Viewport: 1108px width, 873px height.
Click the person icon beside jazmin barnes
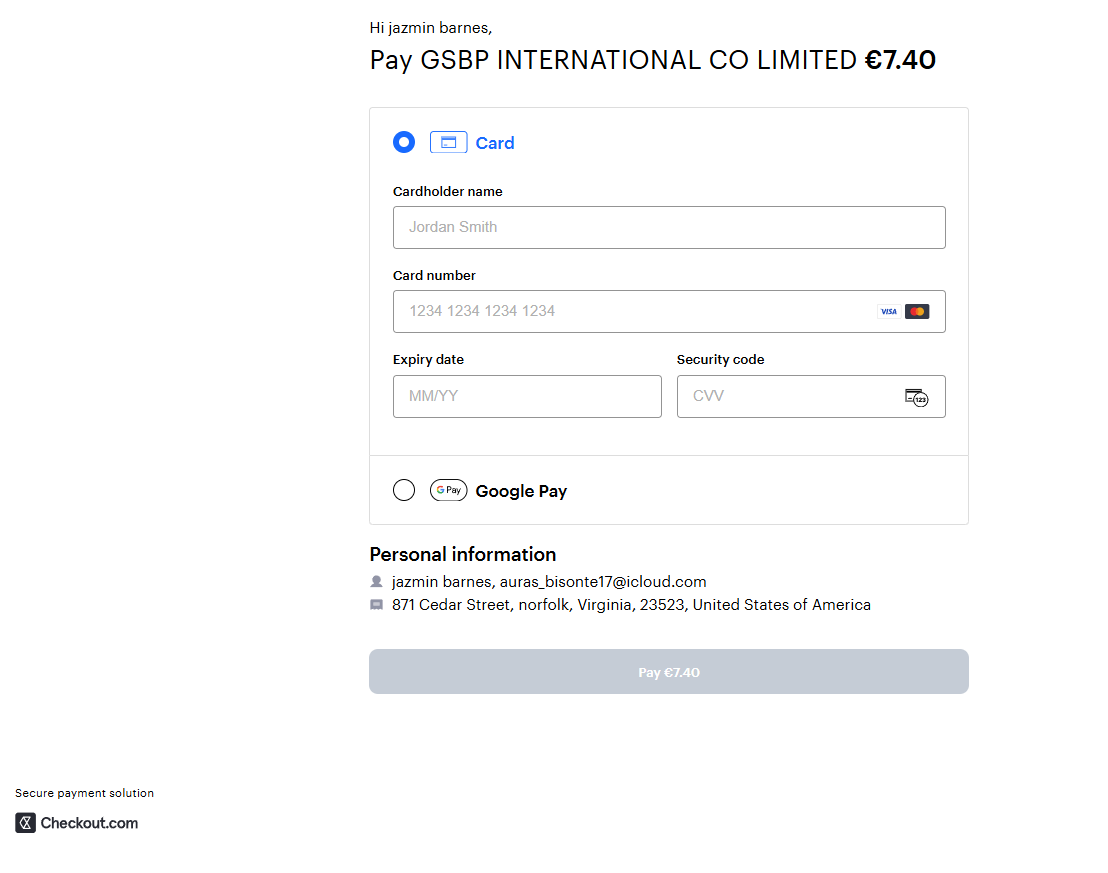click(x=377, y=581)
